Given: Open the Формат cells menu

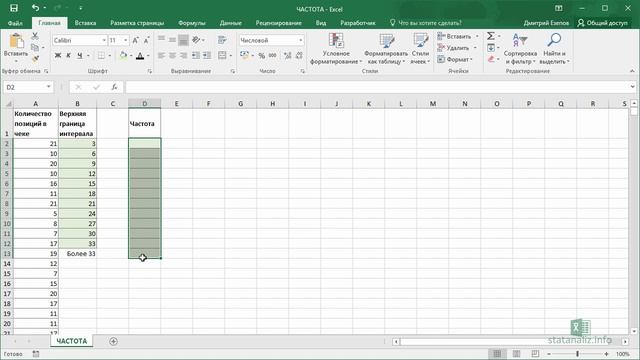Looking at the screenshot, I should pyautogui.click(x=455, y=59).
